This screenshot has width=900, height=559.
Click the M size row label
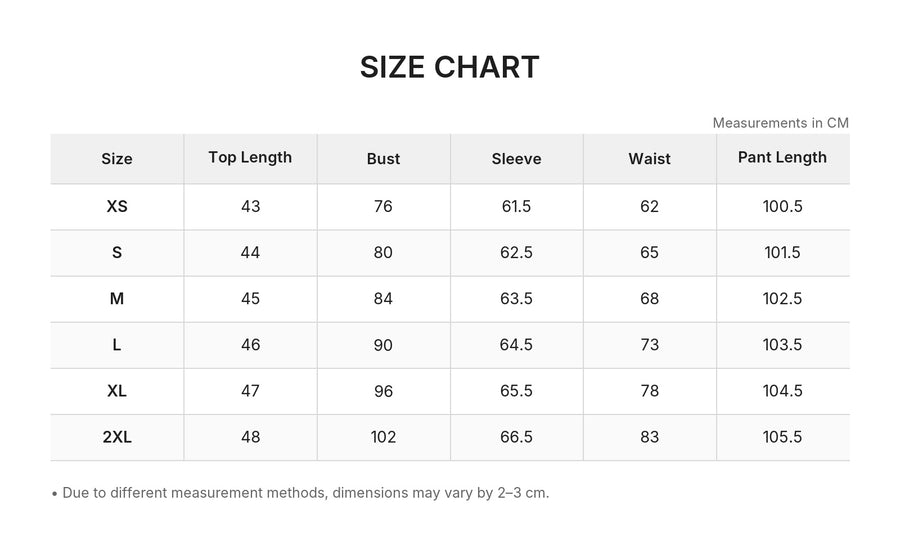point(117,298)
